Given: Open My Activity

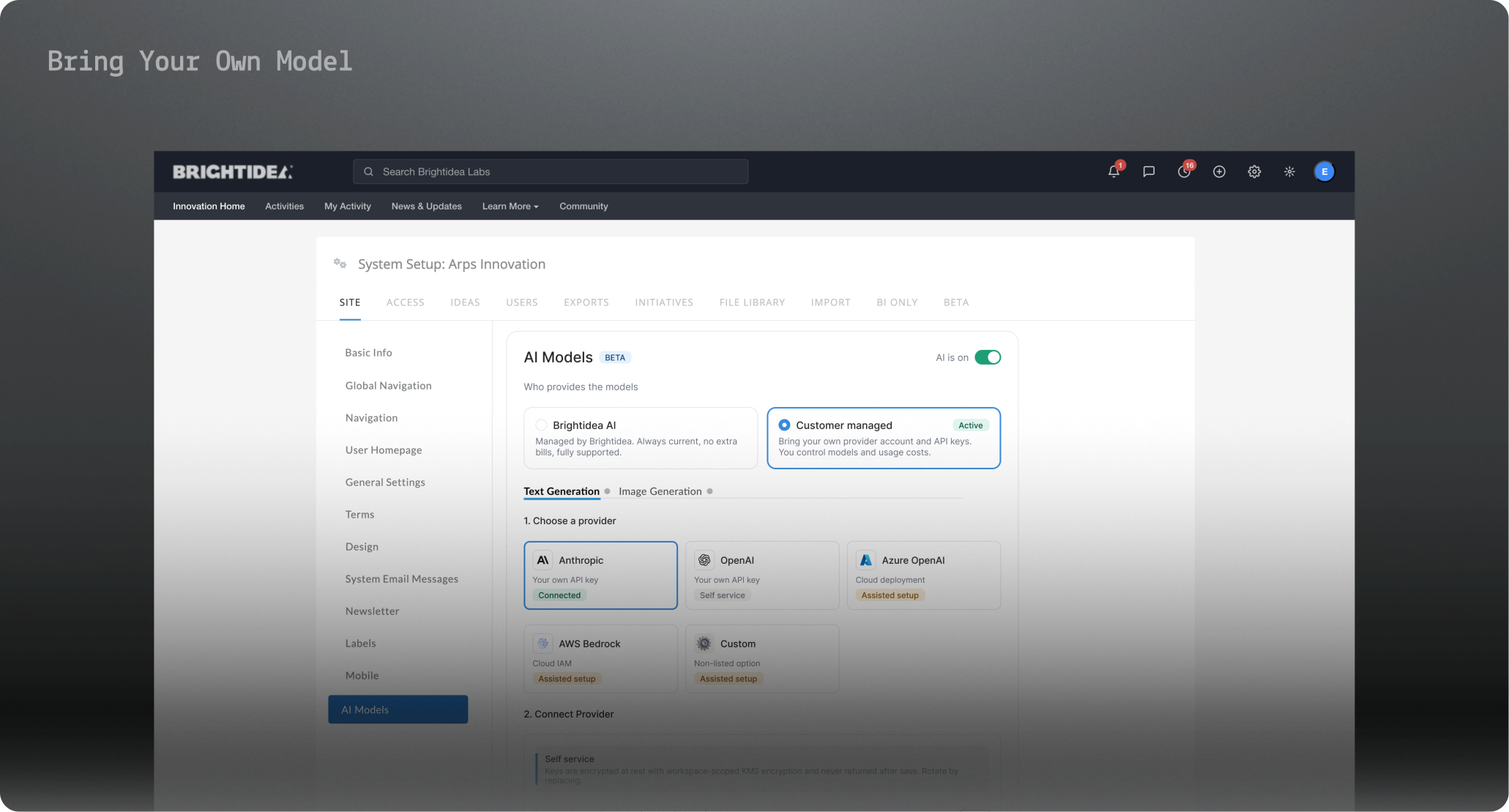Looking at the screenshot, I should click(348, 206).
